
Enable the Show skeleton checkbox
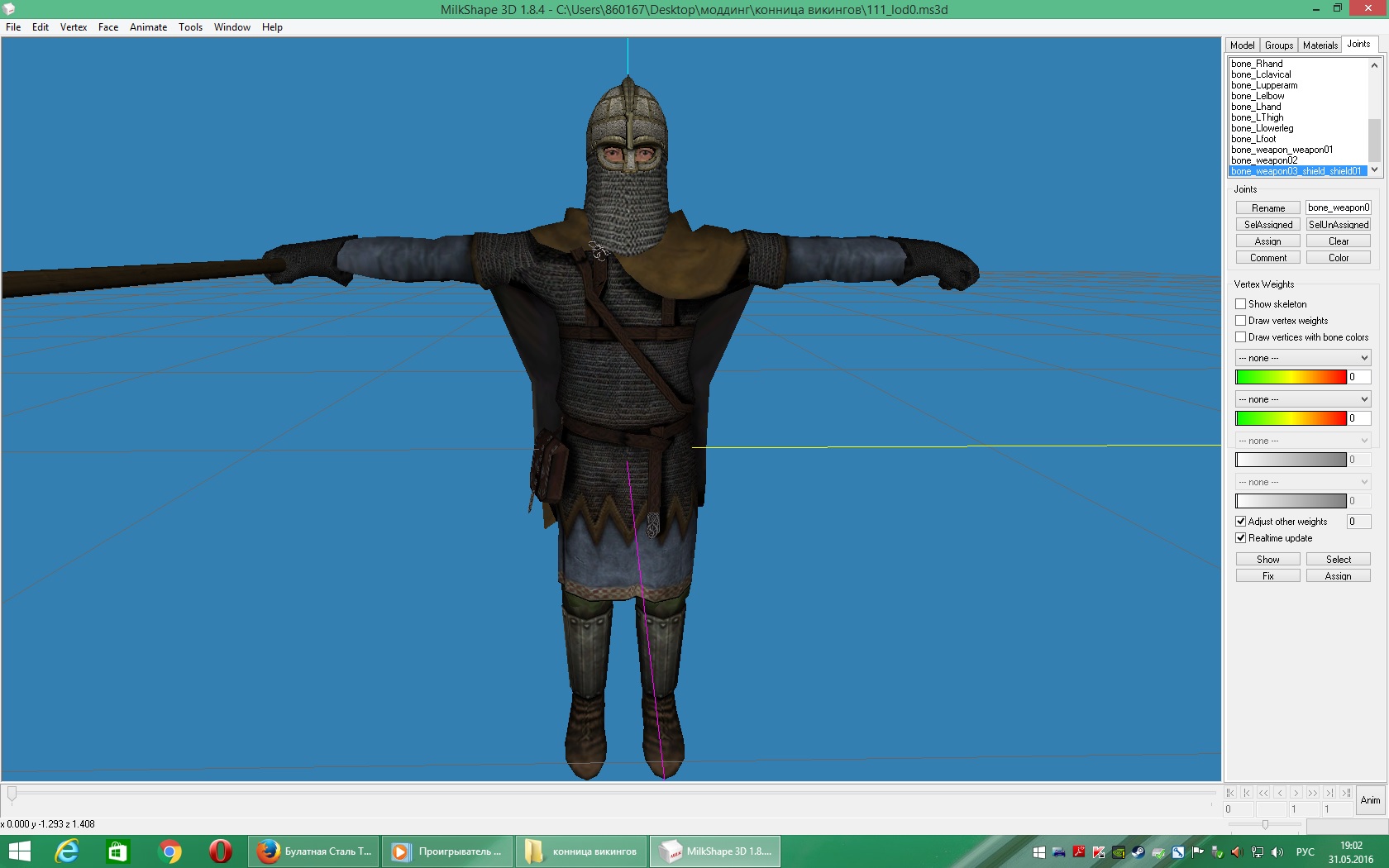pos(1240,304)
